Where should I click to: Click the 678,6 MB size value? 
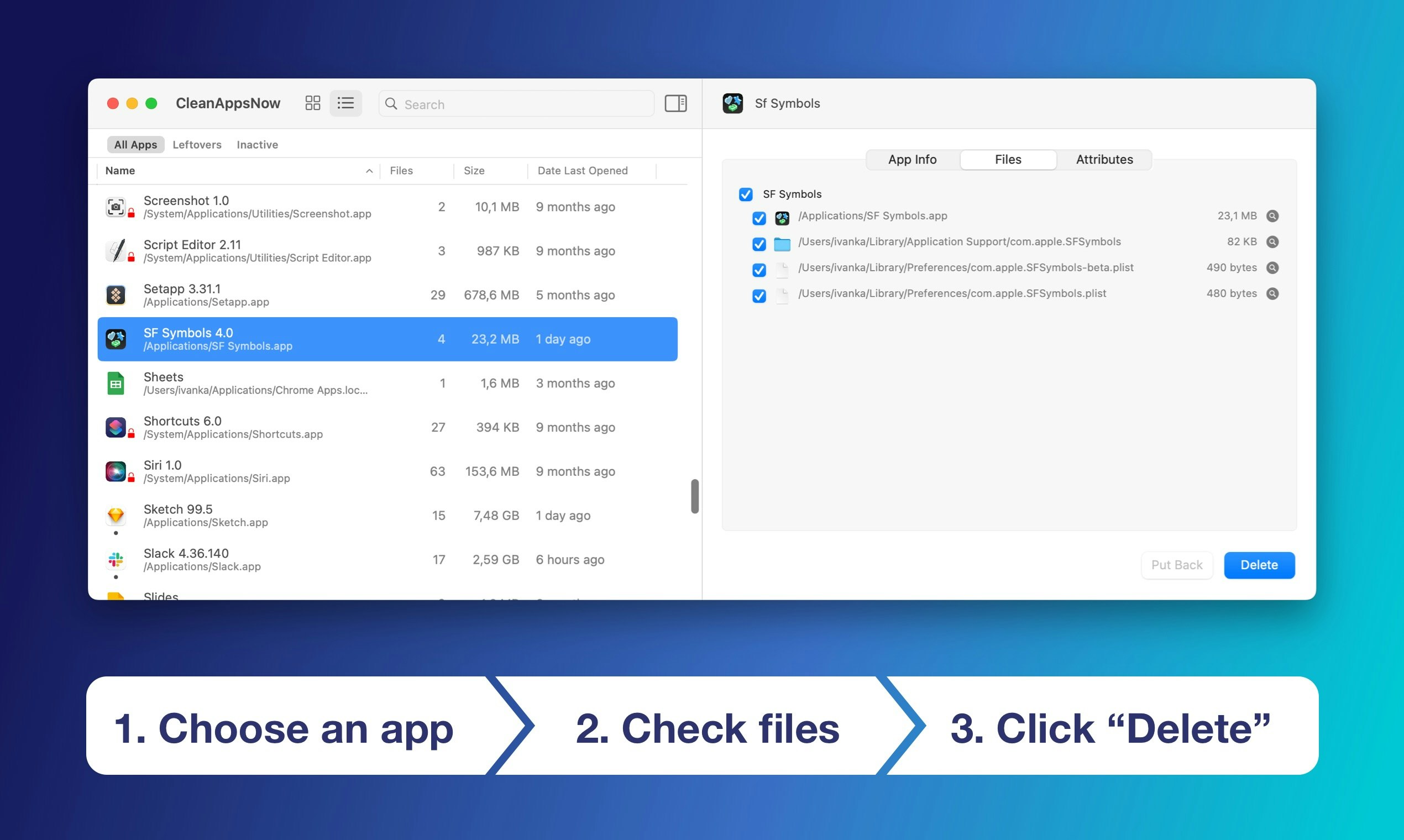click(491, 295)
